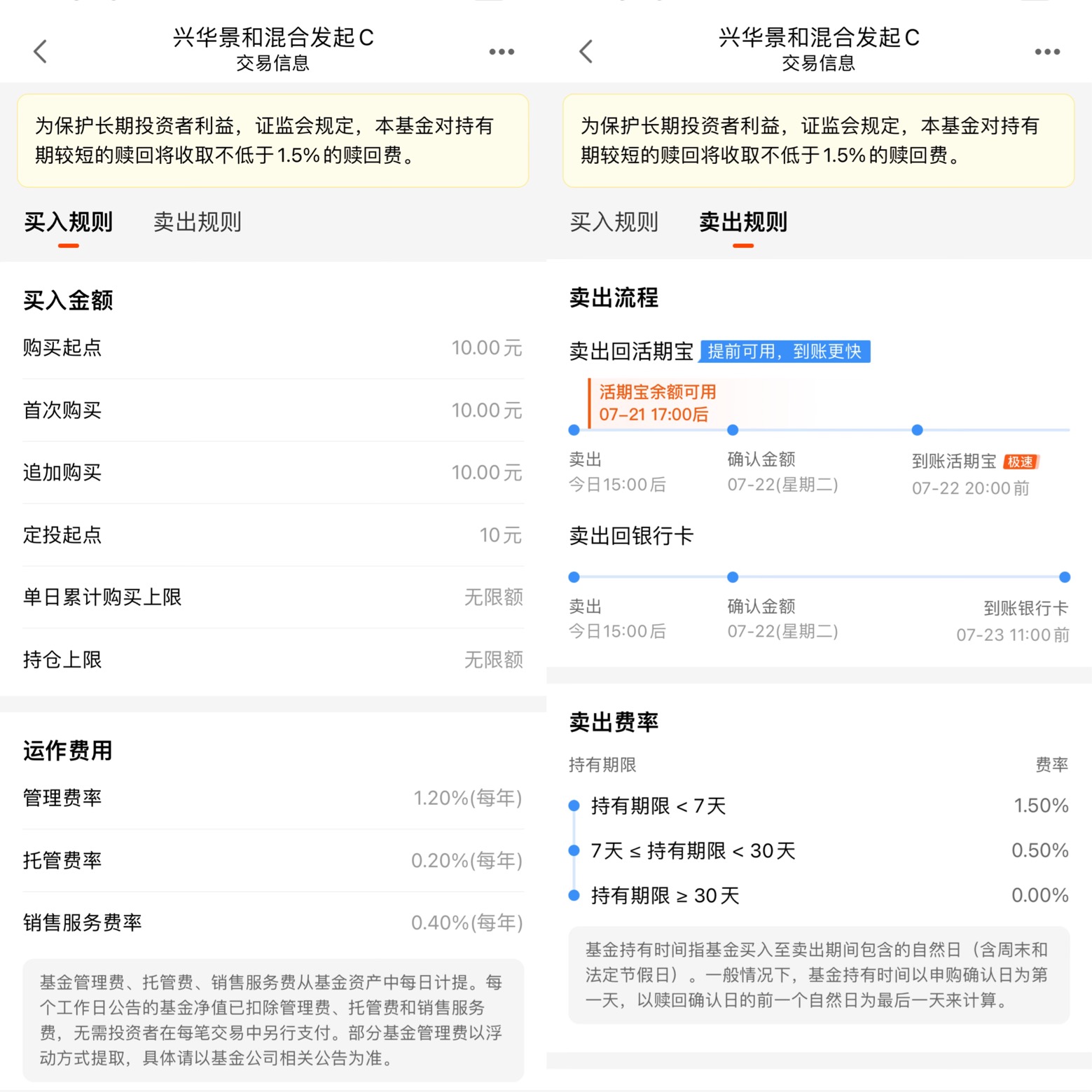Tap 到账活期宝 step in the timeline

point(954,462)
